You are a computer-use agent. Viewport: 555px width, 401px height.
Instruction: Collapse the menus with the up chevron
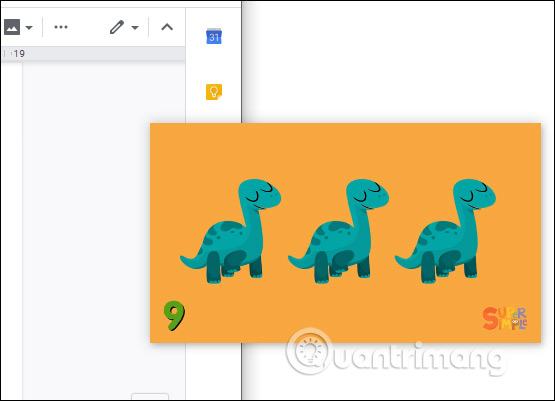167,27
